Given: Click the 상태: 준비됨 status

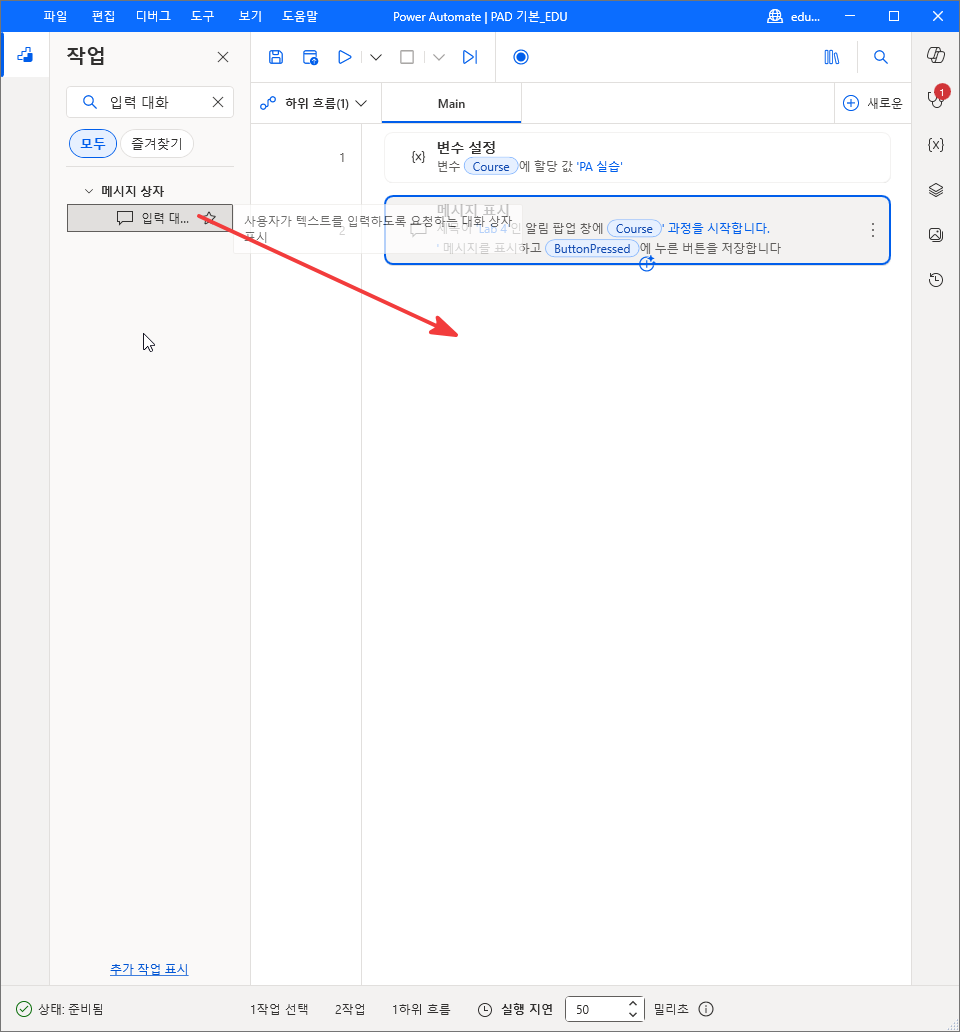Looking at the screenshot, I should pos(61,1009).
